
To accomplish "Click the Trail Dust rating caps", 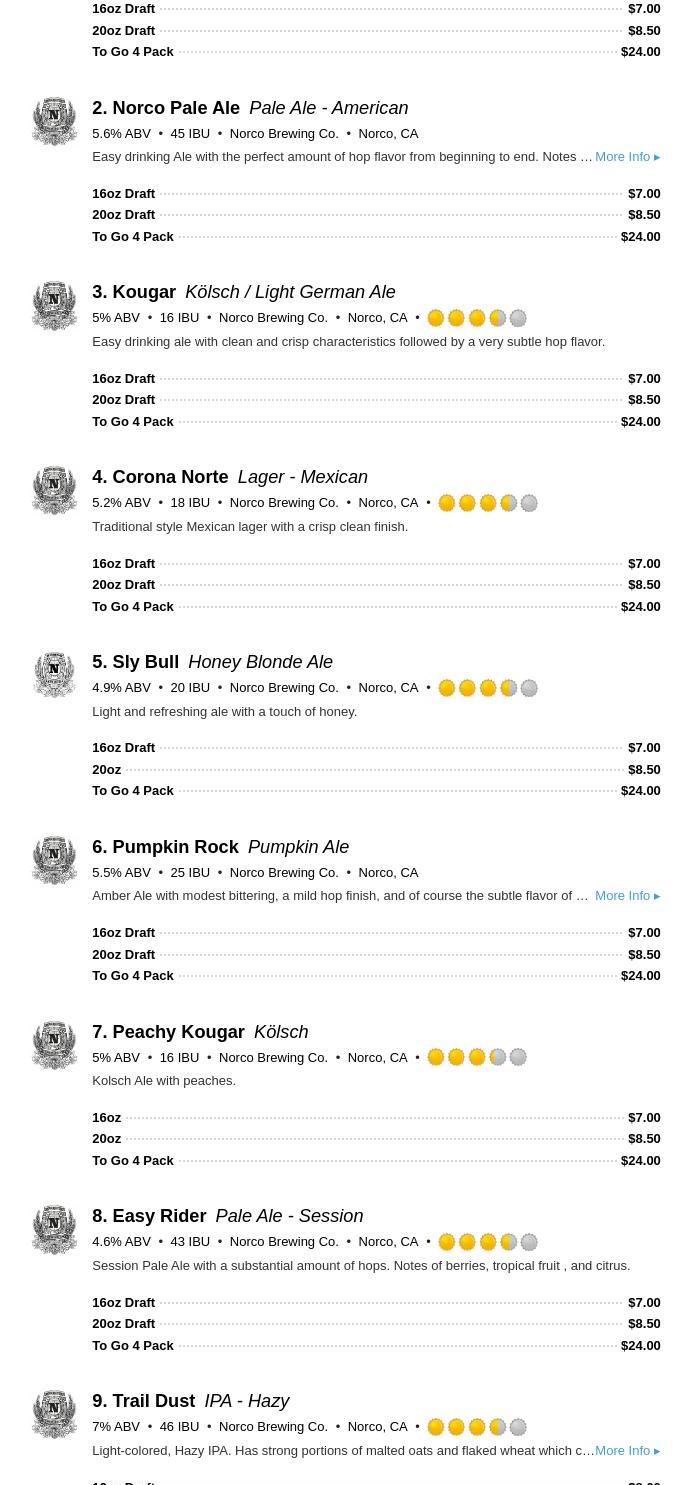I will click(477, 1427).
